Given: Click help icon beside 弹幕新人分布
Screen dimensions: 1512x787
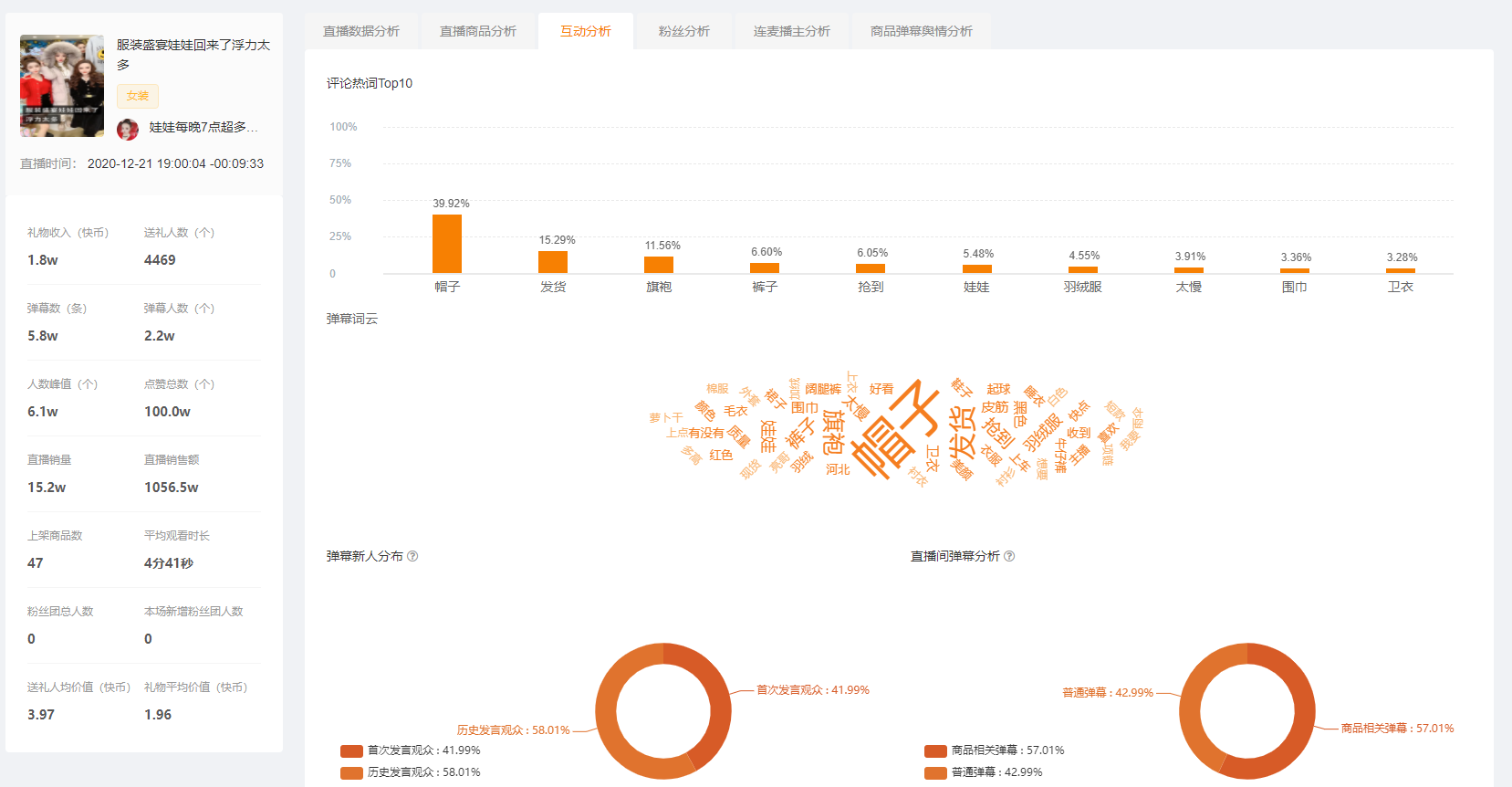Looking at the screenshot, I should pyautogui.click(x=412, y=556).
